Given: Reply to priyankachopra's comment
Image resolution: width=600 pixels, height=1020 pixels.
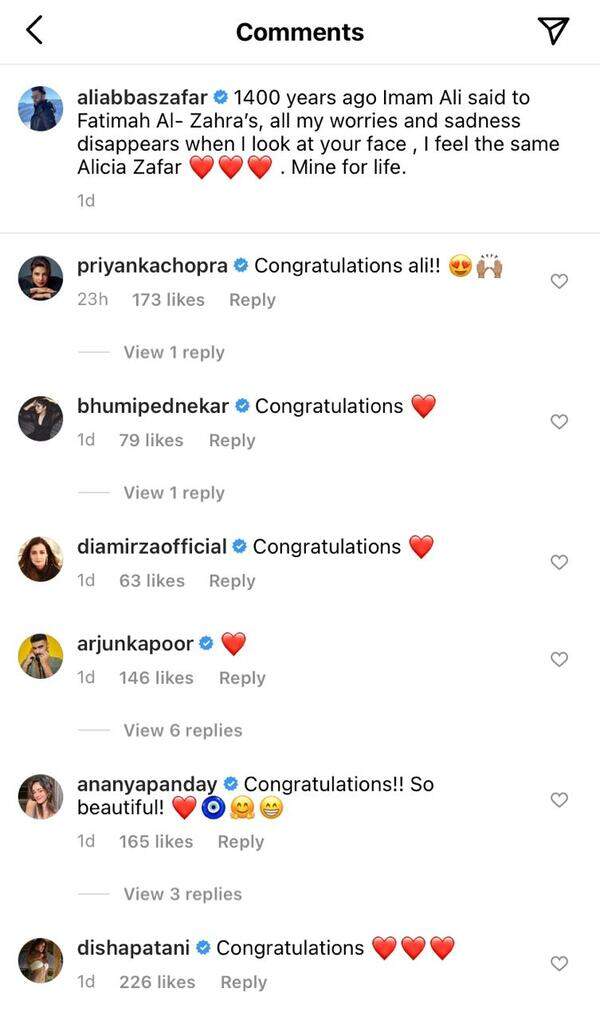Looking at the screenshot, I should coord(252,300).
